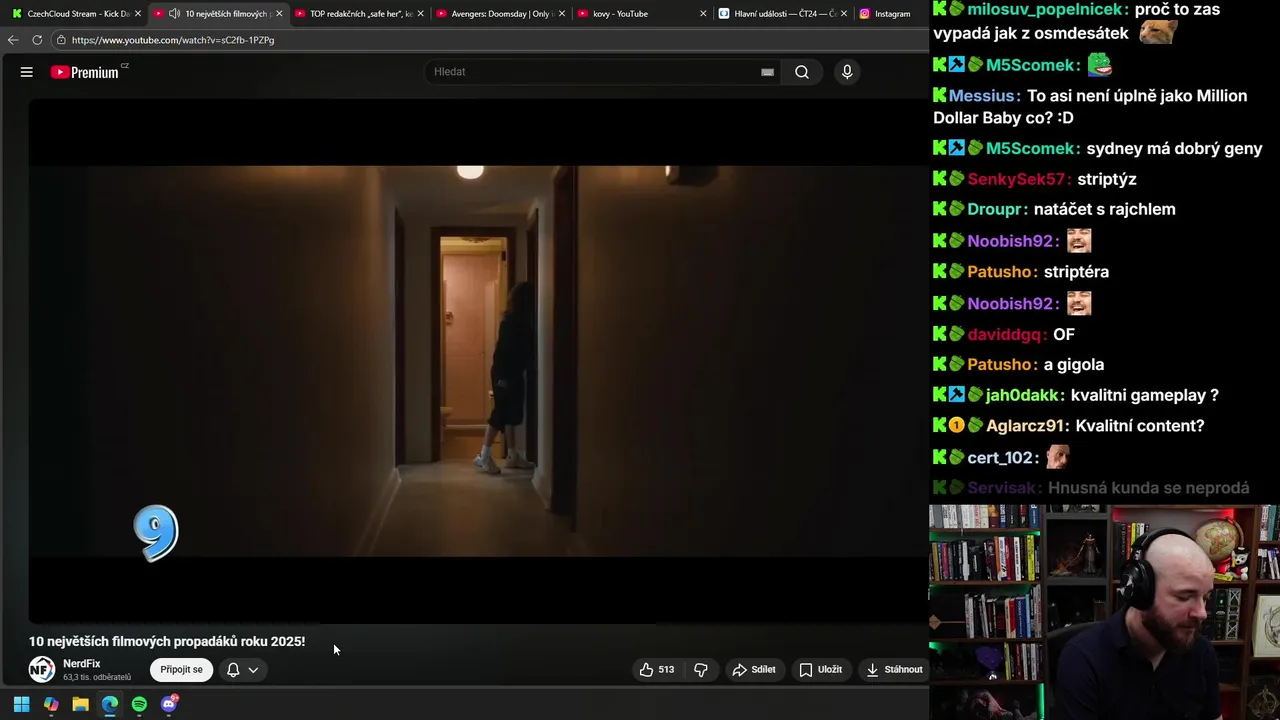Click the Sdílet share button
The image size is (1280, 720).
[754, 670]
